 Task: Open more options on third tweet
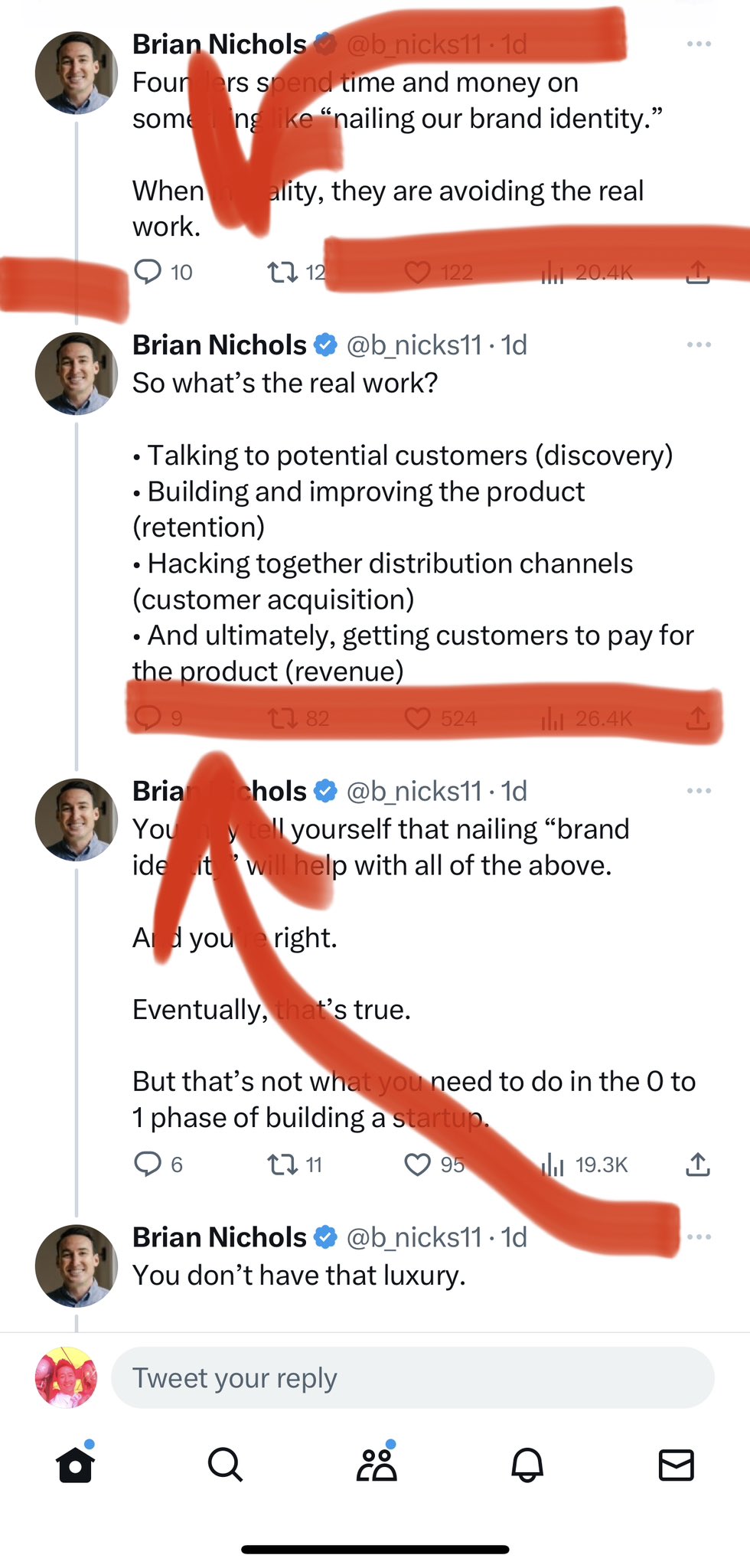pos(699,791)
